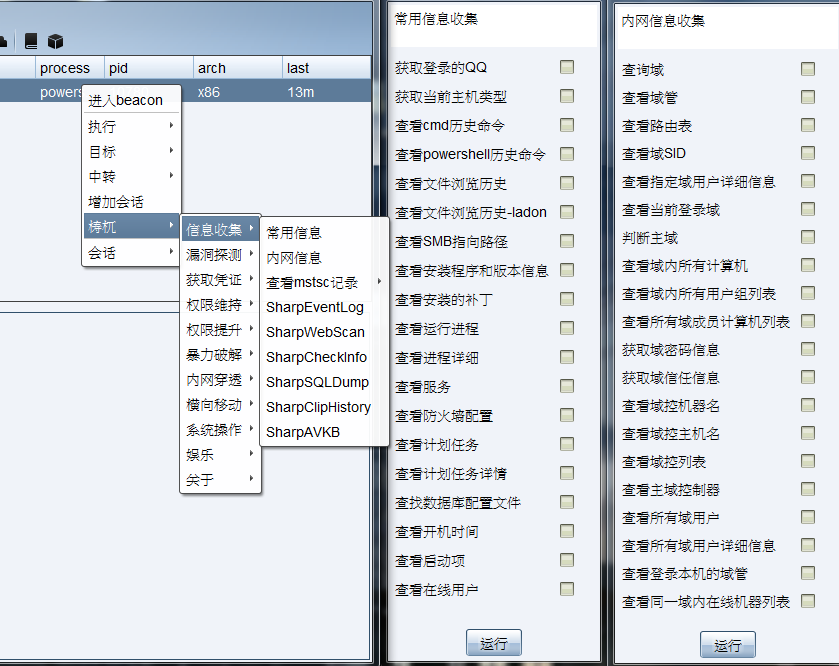Sort by the last column header
This screenshot has height=666, width=839.
coord(326,68)
